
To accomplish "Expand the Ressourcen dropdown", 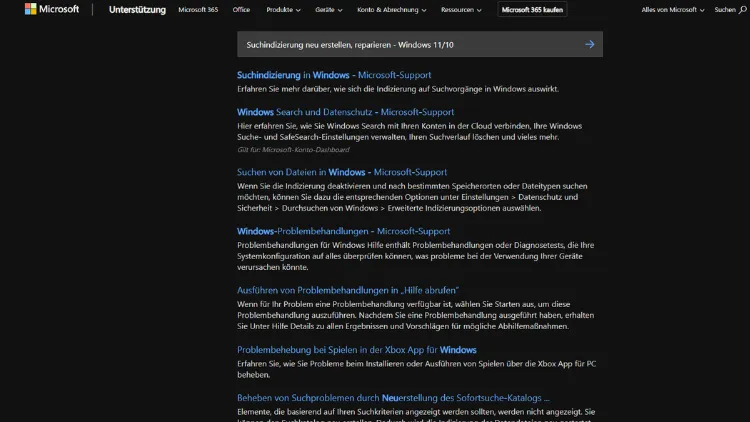I will pos(461,10).
